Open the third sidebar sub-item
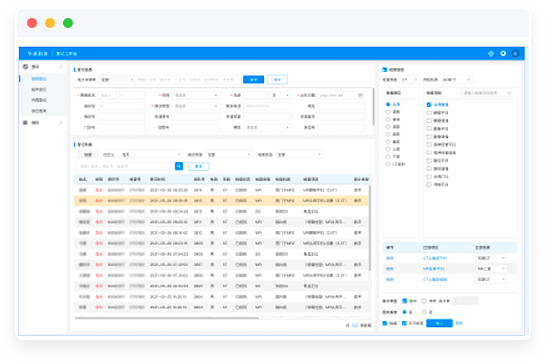Screen dimensions: 546x363 tap(39, 100)
